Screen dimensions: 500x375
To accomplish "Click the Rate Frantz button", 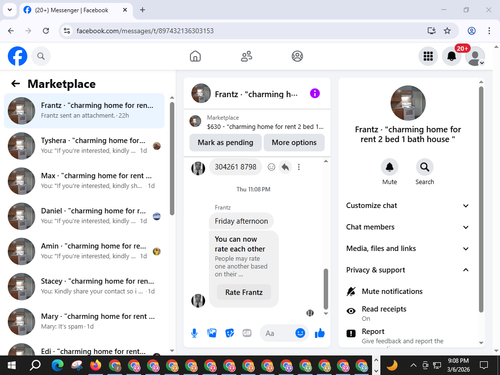I will tap(244, 292).
